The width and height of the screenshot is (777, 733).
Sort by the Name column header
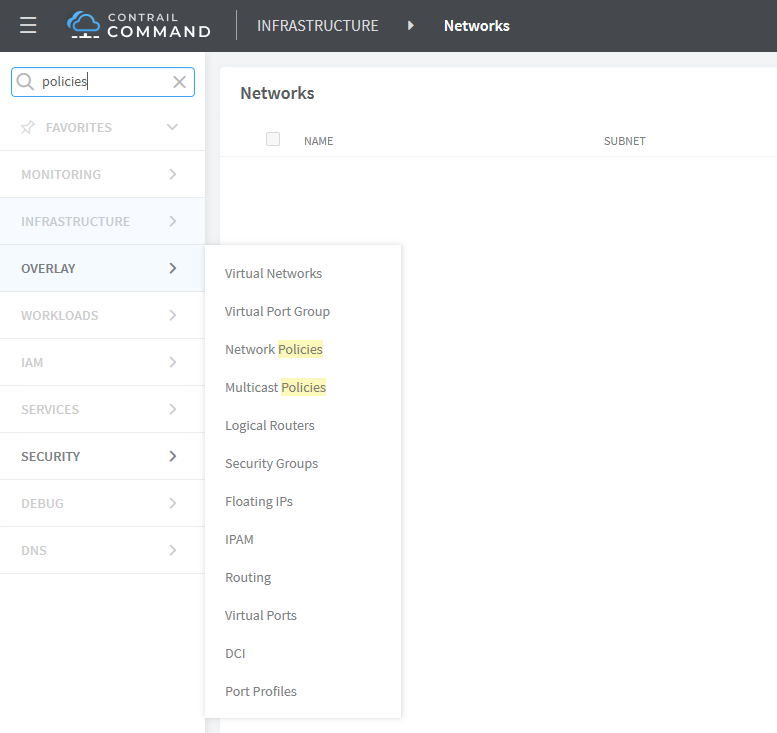(x=318, y=141)
